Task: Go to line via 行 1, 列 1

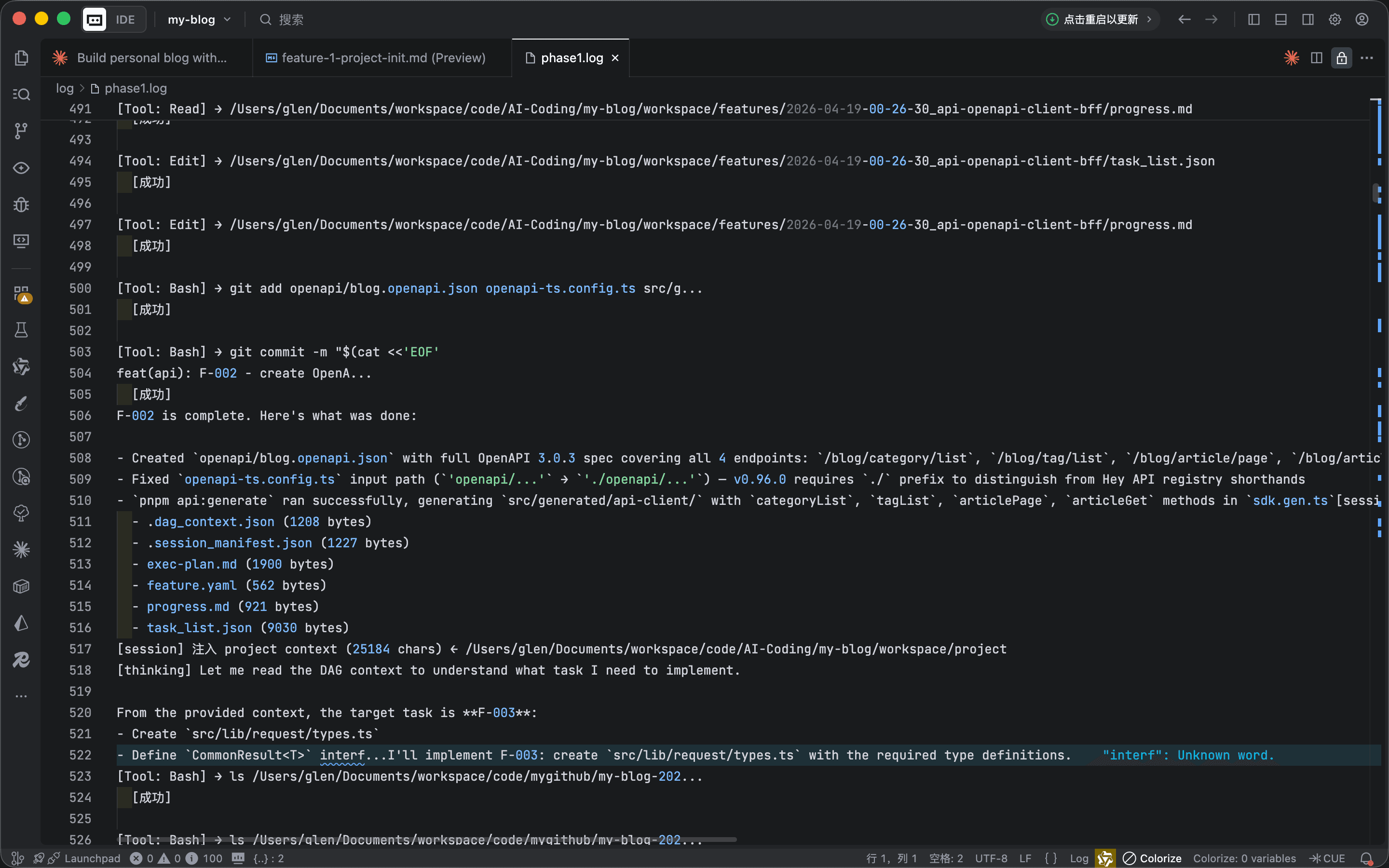Action: click(x=891, y=858)
